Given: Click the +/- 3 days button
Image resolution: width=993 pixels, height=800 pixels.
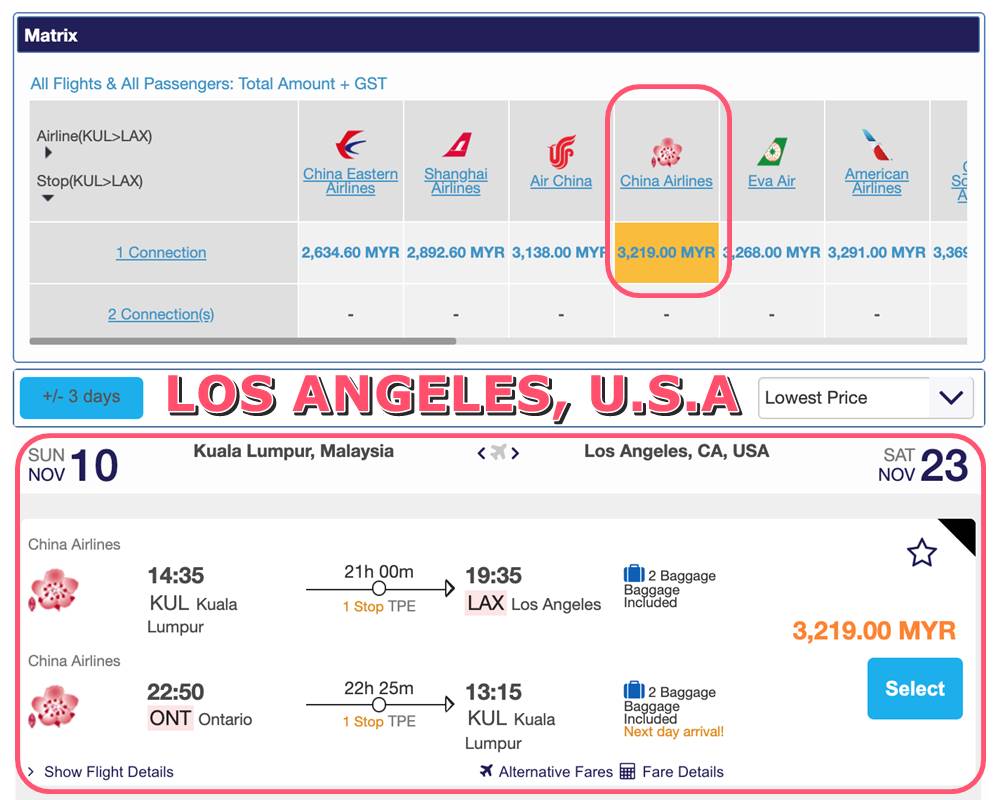Looking at the screenshot, I should [x=81, y=397].
